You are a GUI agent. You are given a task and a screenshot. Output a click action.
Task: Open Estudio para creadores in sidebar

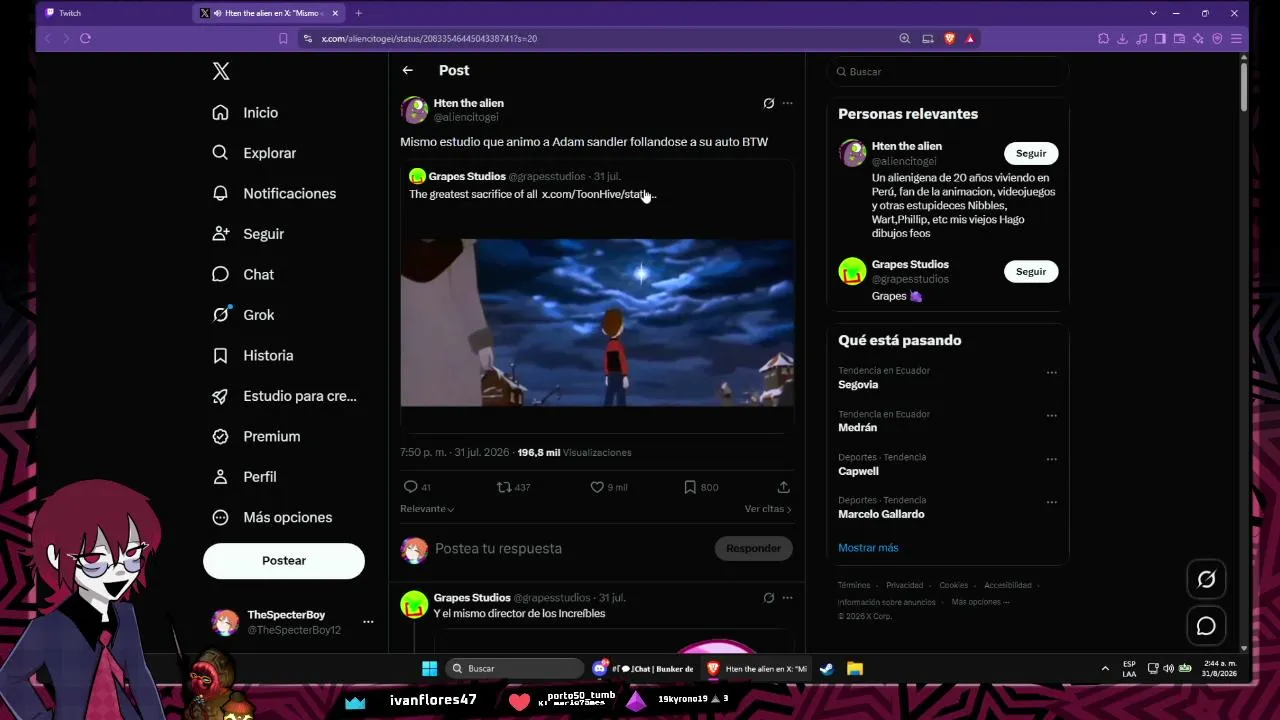pos(284,396)
